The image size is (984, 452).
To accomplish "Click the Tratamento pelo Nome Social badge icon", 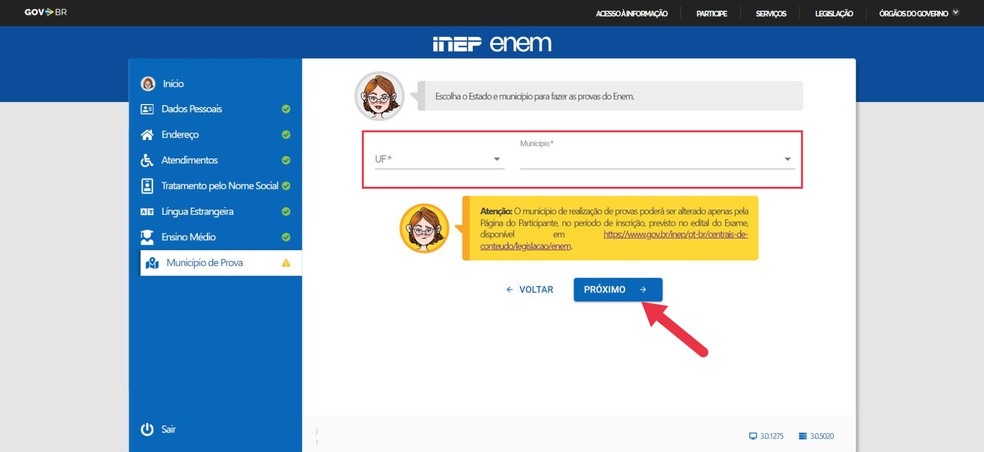I will coord(147,186).
